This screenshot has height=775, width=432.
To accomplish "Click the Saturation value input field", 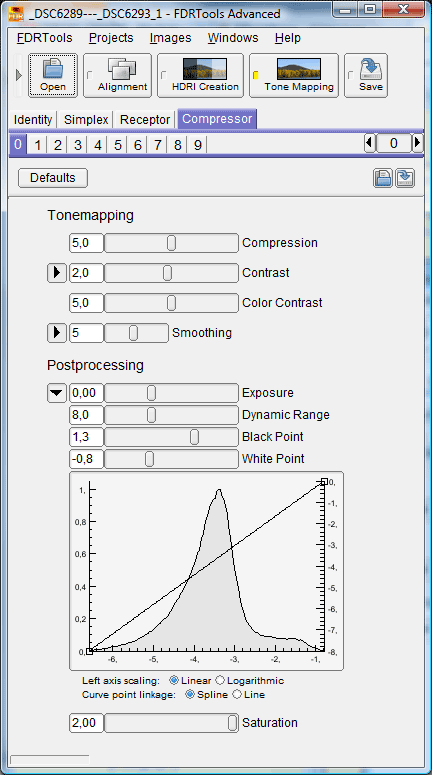I will point(86,723).
